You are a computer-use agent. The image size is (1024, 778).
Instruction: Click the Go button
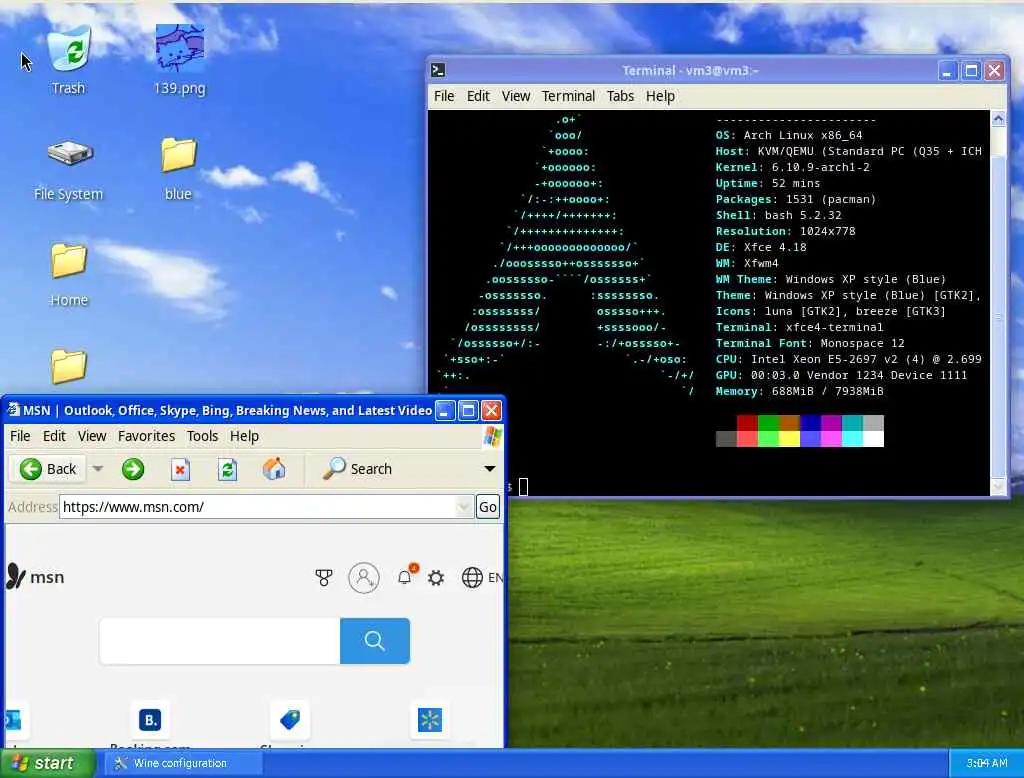click(488, 507)
